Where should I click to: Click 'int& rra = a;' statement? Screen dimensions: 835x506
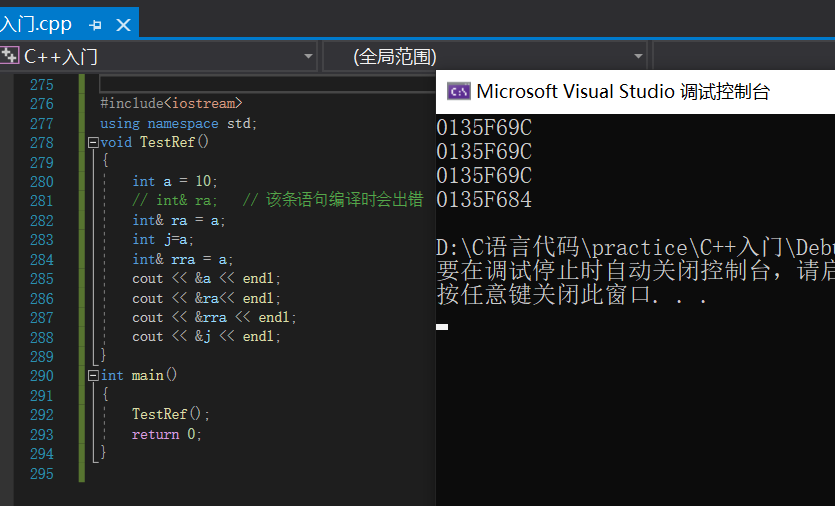(183, 259)
